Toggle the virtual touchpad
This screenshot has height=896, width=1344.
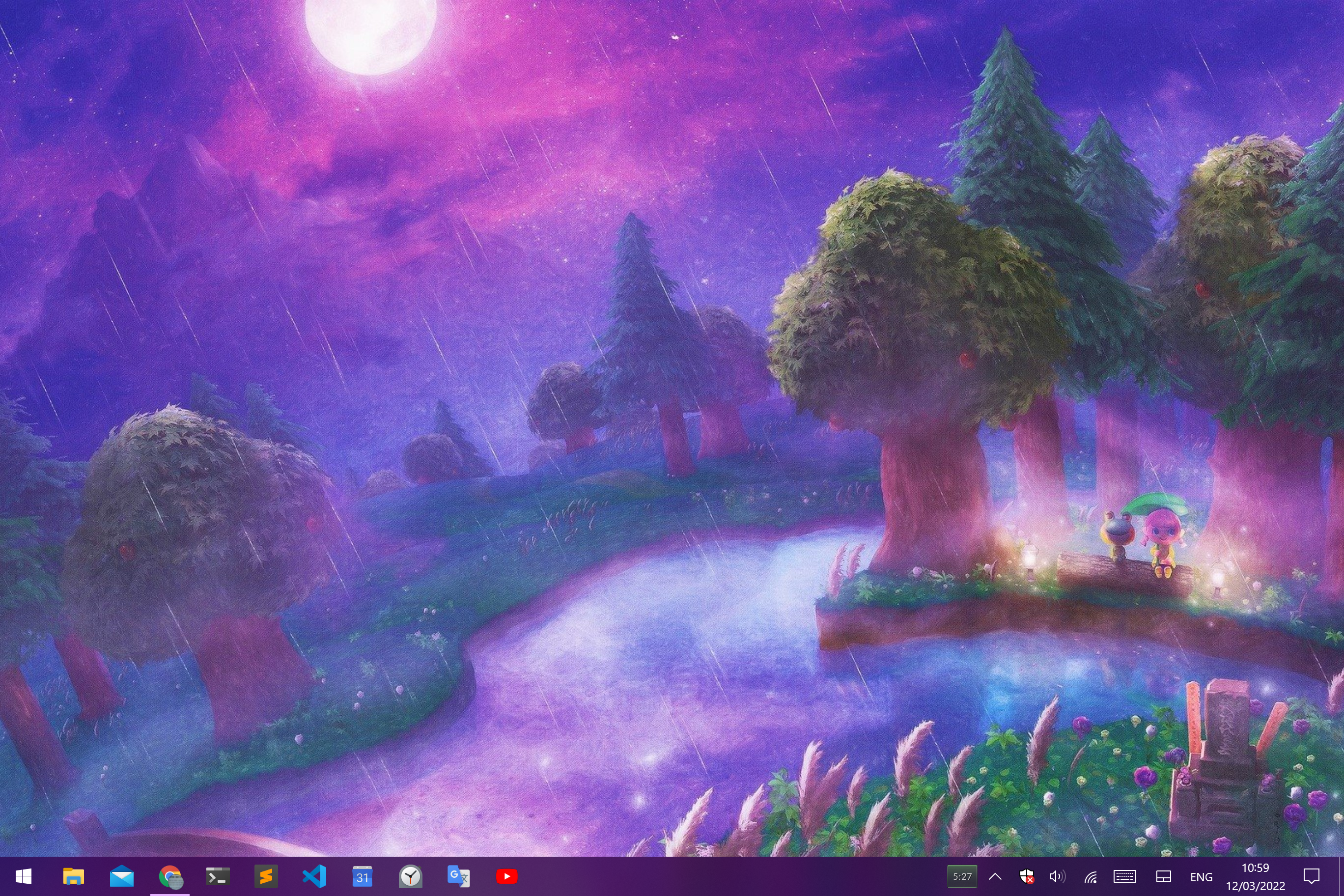1164,876
